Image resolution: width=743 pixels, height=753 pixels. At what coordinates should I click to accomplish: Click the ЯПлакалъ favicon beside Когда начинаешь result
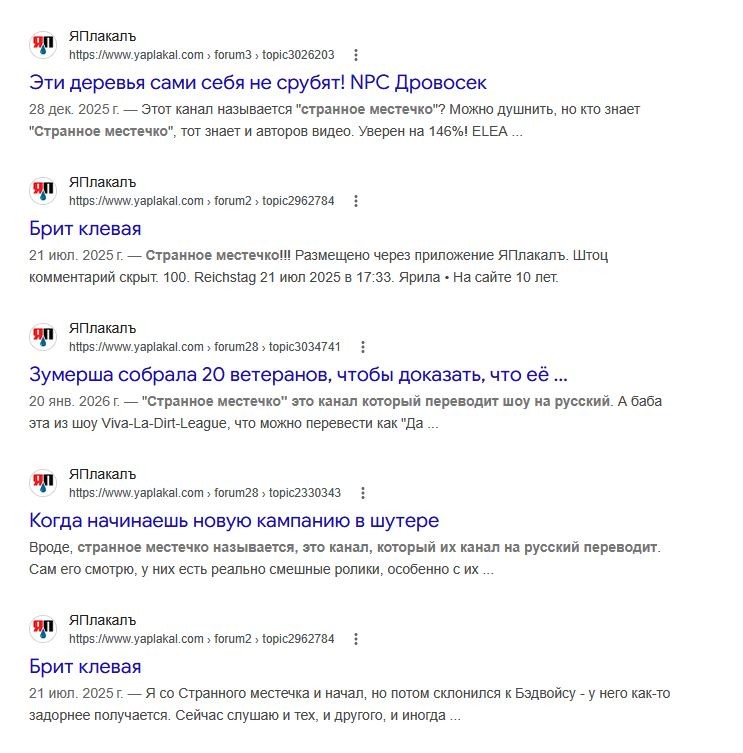click(x=43, y=483)
